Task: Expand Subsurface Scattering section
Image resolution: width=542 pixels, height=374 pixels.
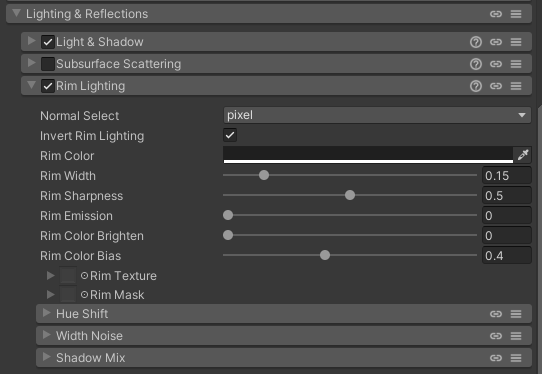Action: click(31, 63)
